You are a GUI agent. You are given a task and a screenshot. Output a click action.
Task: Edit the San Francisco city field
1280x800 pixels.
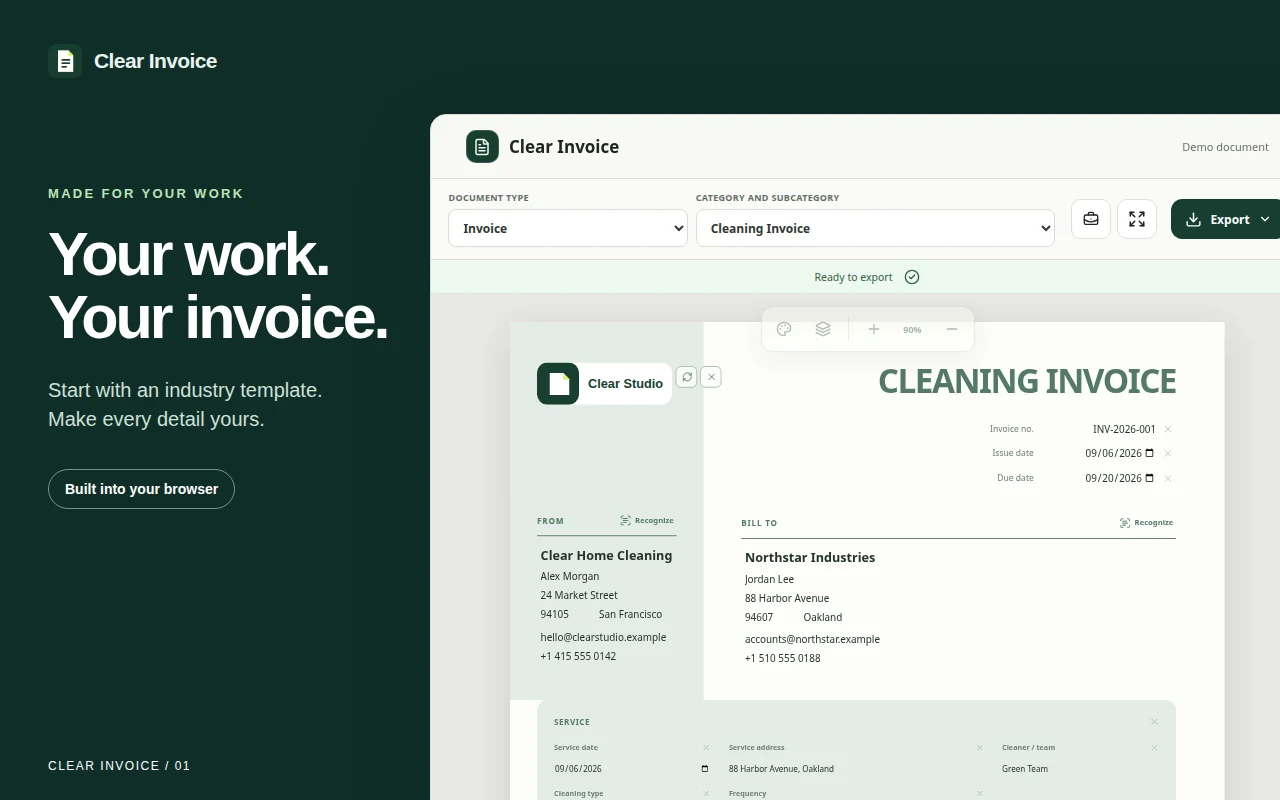(630, 614)
